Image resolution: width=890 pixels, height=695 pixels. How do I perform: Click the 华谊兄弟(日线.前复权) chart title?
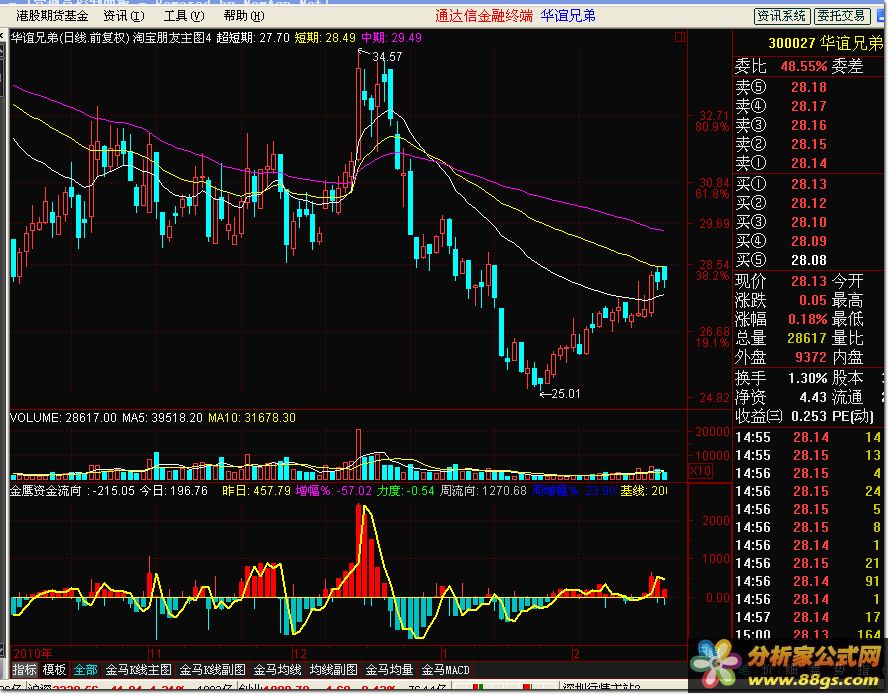pos(70,38)
